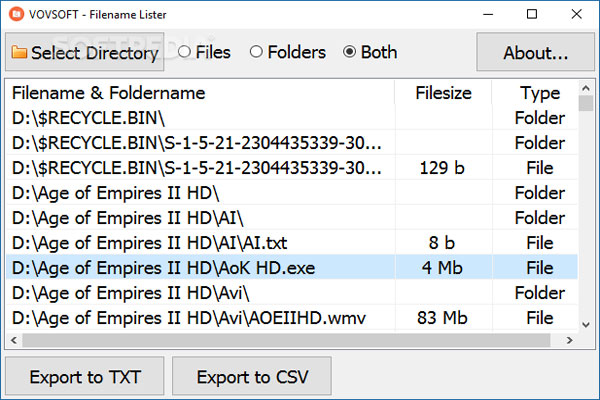The image size is (600, 400).
Task: Close the Filename Lister window
Action: point(577,15)
